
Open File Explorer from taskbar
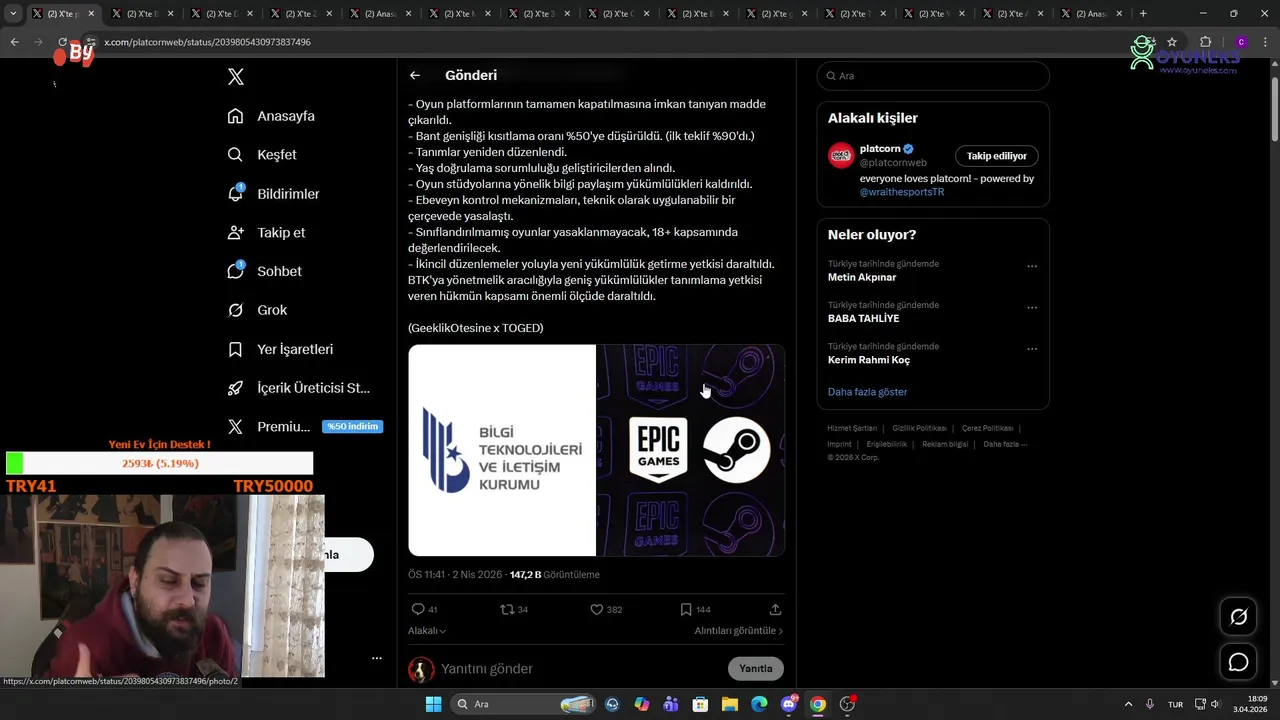730,704
